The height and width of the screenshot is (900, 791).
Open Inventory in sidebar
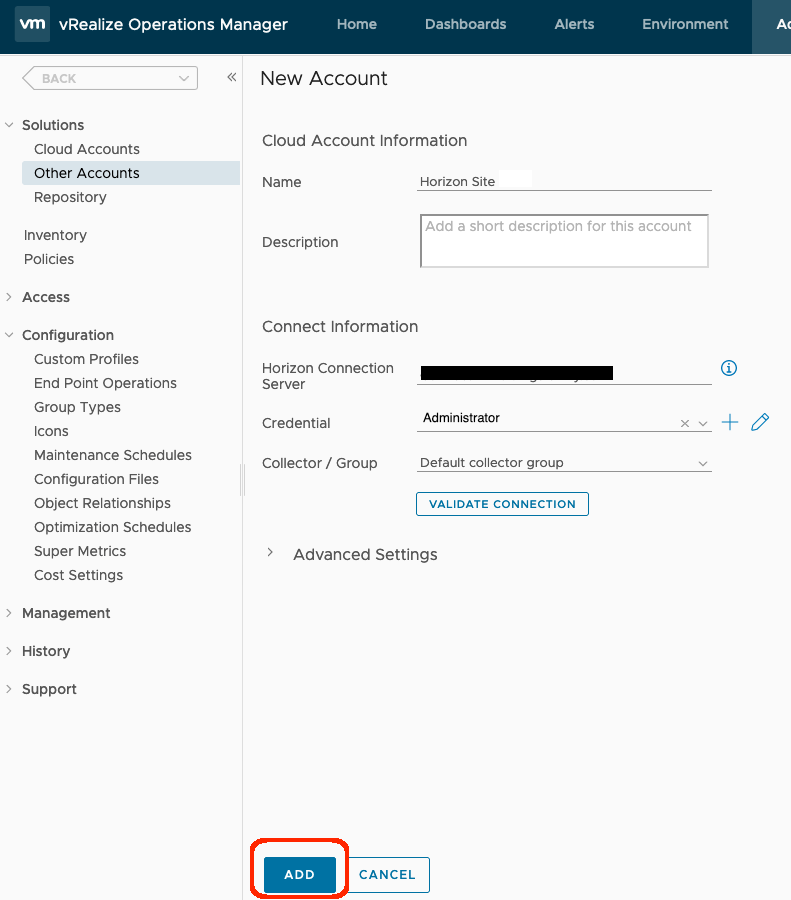click(x=55, y=235)
